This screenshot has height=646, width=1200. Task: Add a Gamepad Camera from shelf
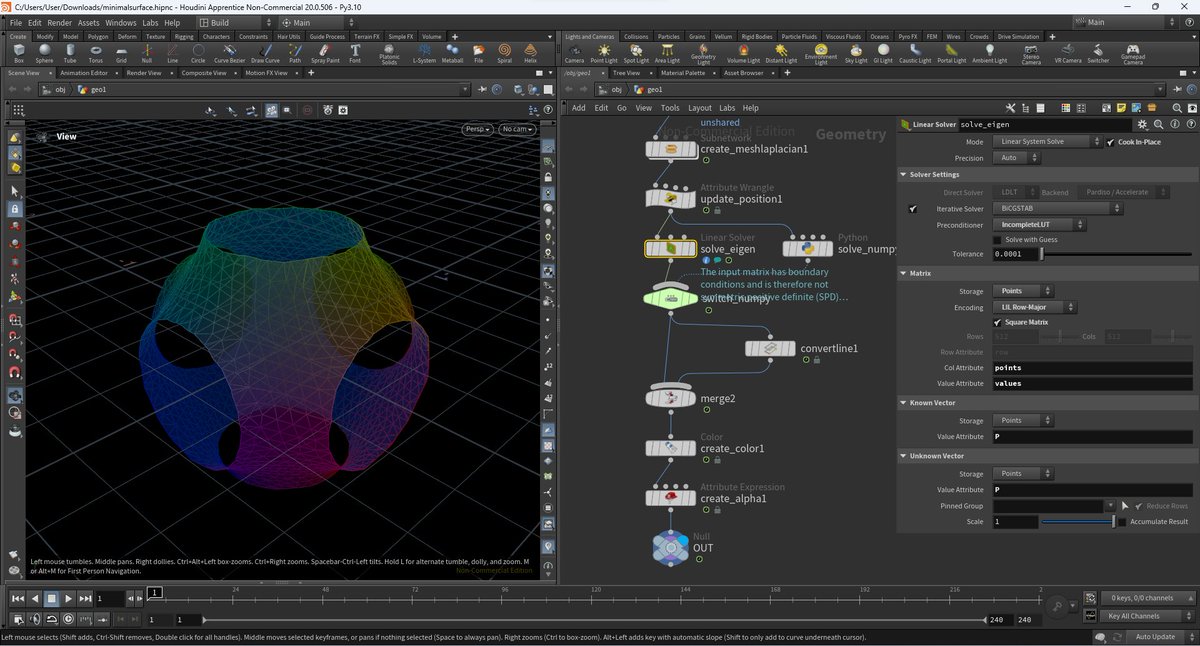pyautogui.click(x=1132, y=54)
